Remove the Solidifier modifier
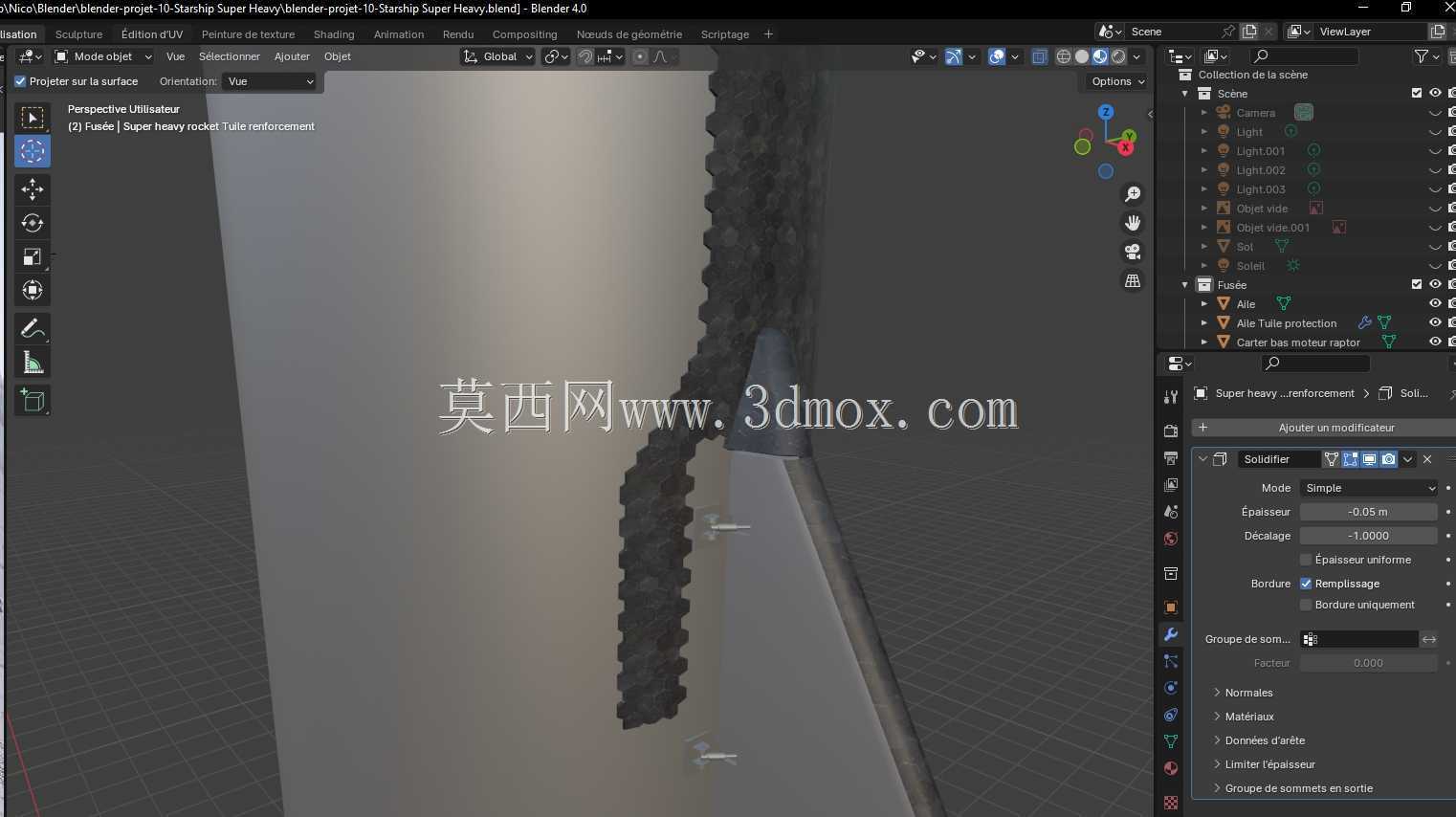Screen dimensions: 1456x817 (x=1427, y=459)
